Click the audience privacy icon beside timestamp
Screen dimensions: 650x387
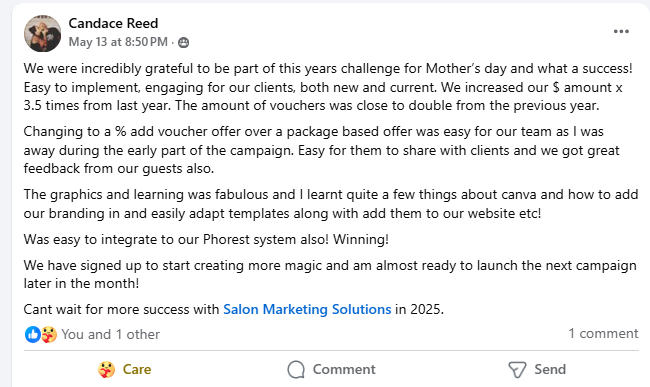point(184,42)
